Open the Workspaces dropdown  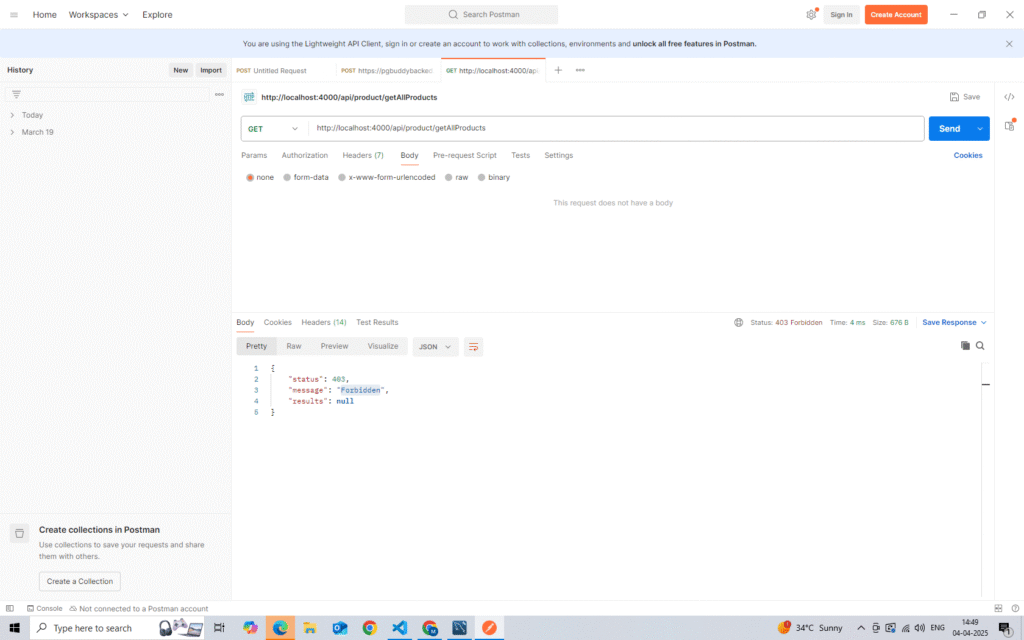99,14
